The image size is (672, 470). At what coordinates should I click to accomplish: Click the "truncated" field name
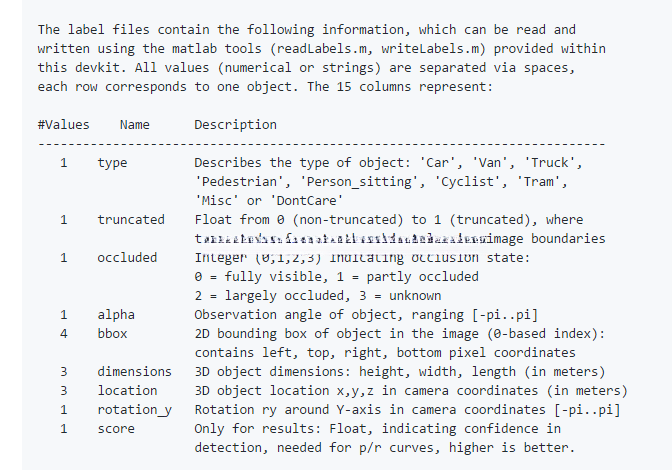(x=131, y=219)
